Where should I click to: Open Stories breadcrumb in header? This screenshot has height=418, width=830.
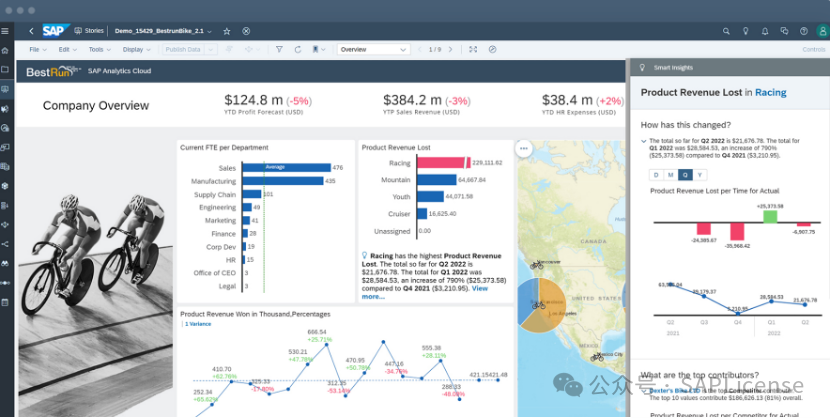coord(89,31)
